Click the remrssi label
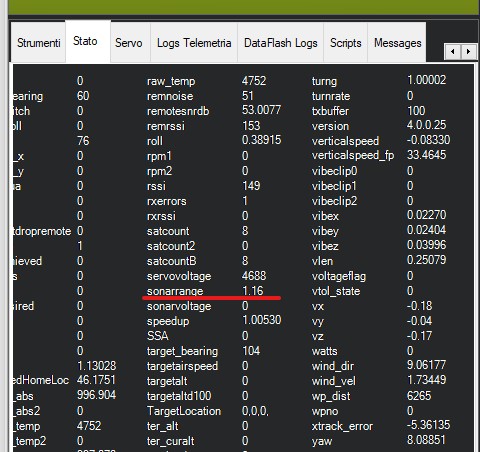This screenshot has height=452, width=480. (x=166, y=126)
